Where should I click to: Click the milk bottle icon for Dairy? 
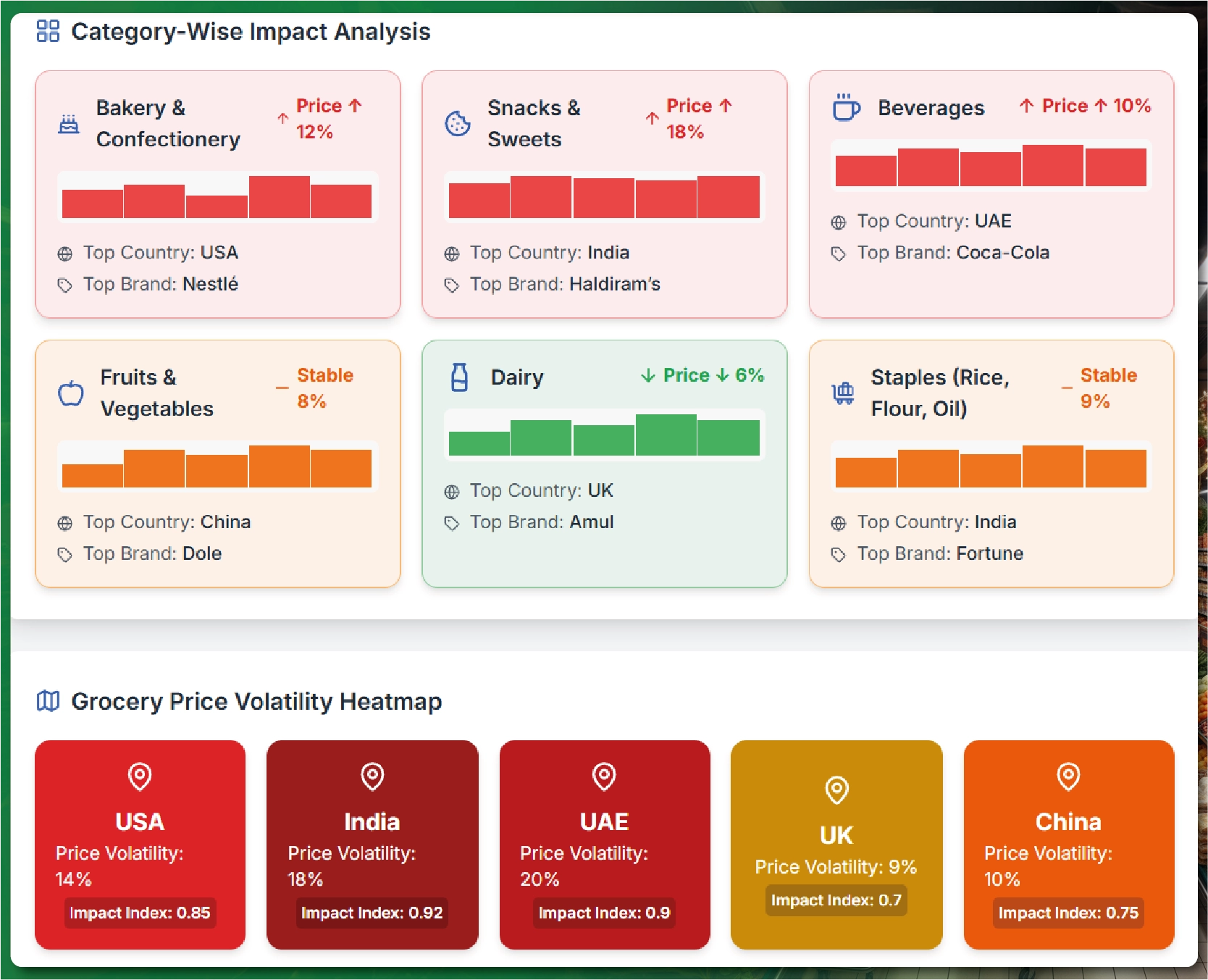point(459,377)
